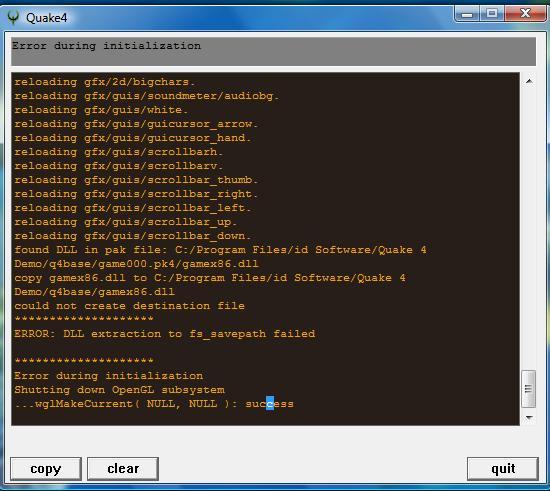Quit the application via quit button
Viewport: 550px width, 491px height.
[503, 469]
